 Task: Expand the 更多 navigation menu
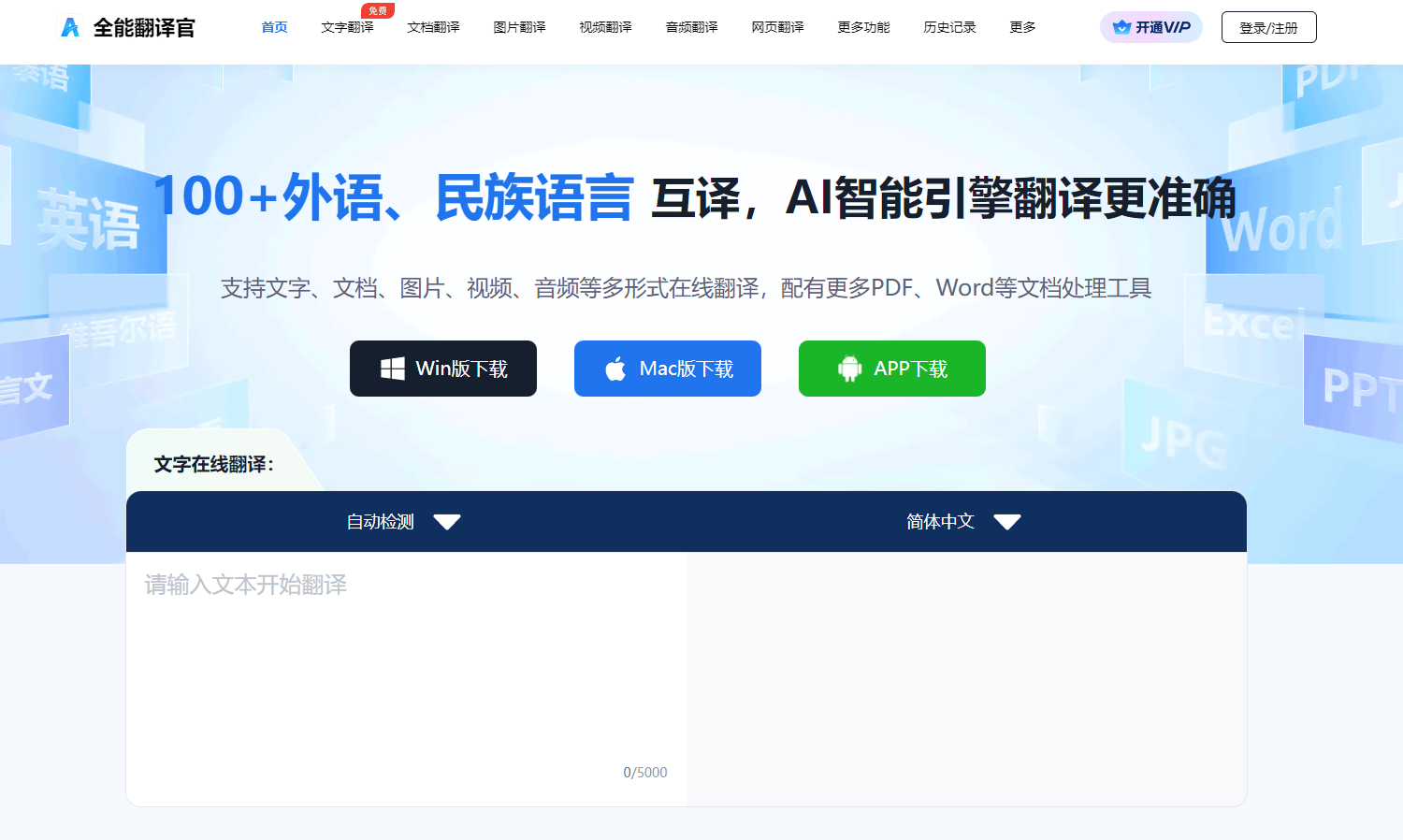pyautogui.click(x=1021, y=27)
